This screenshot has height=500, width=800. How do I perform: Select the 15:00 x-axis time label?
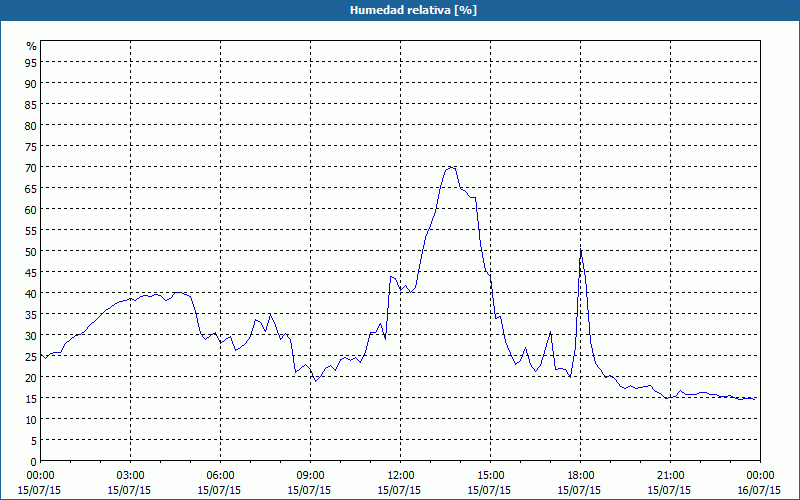pyautogui.click(x=490, y=476)
